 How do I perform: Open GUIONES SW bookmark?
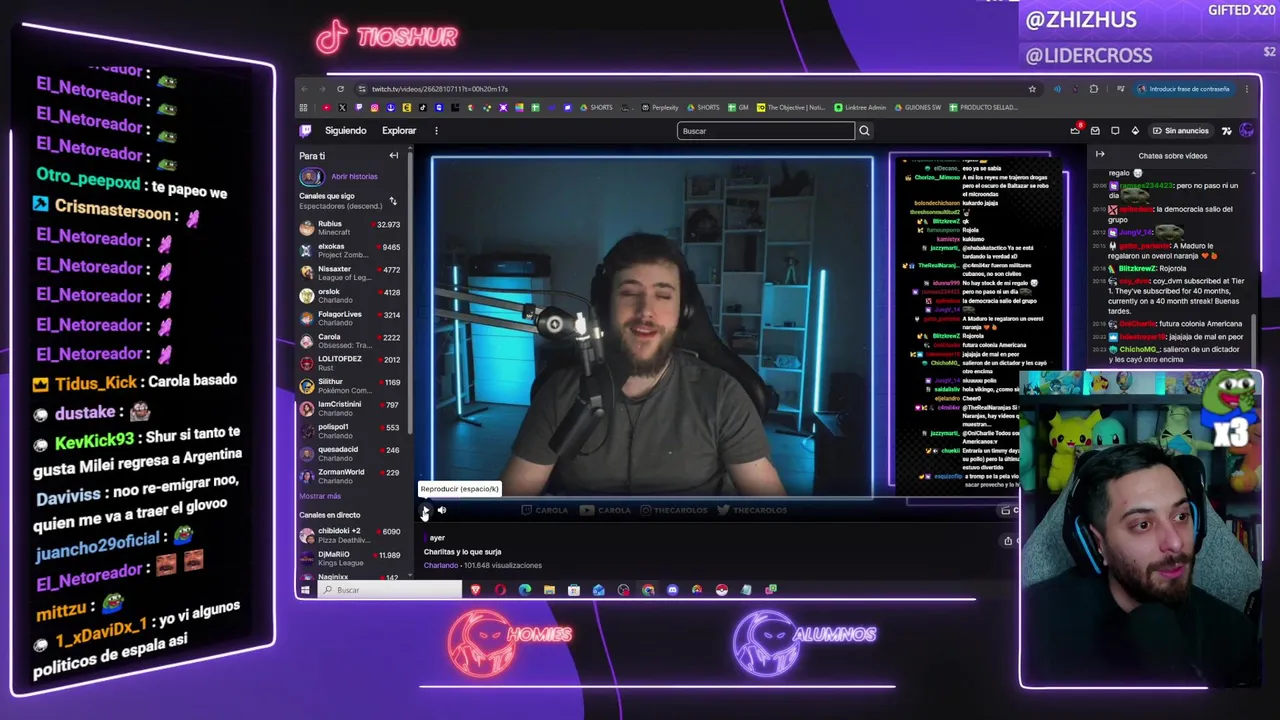(917, 107)
